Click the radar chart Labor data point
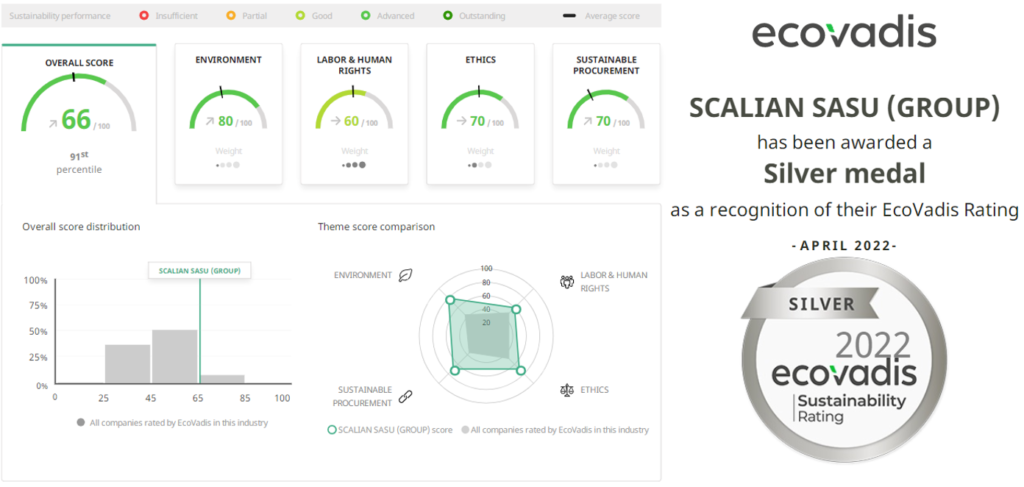 tap(516, 309)
